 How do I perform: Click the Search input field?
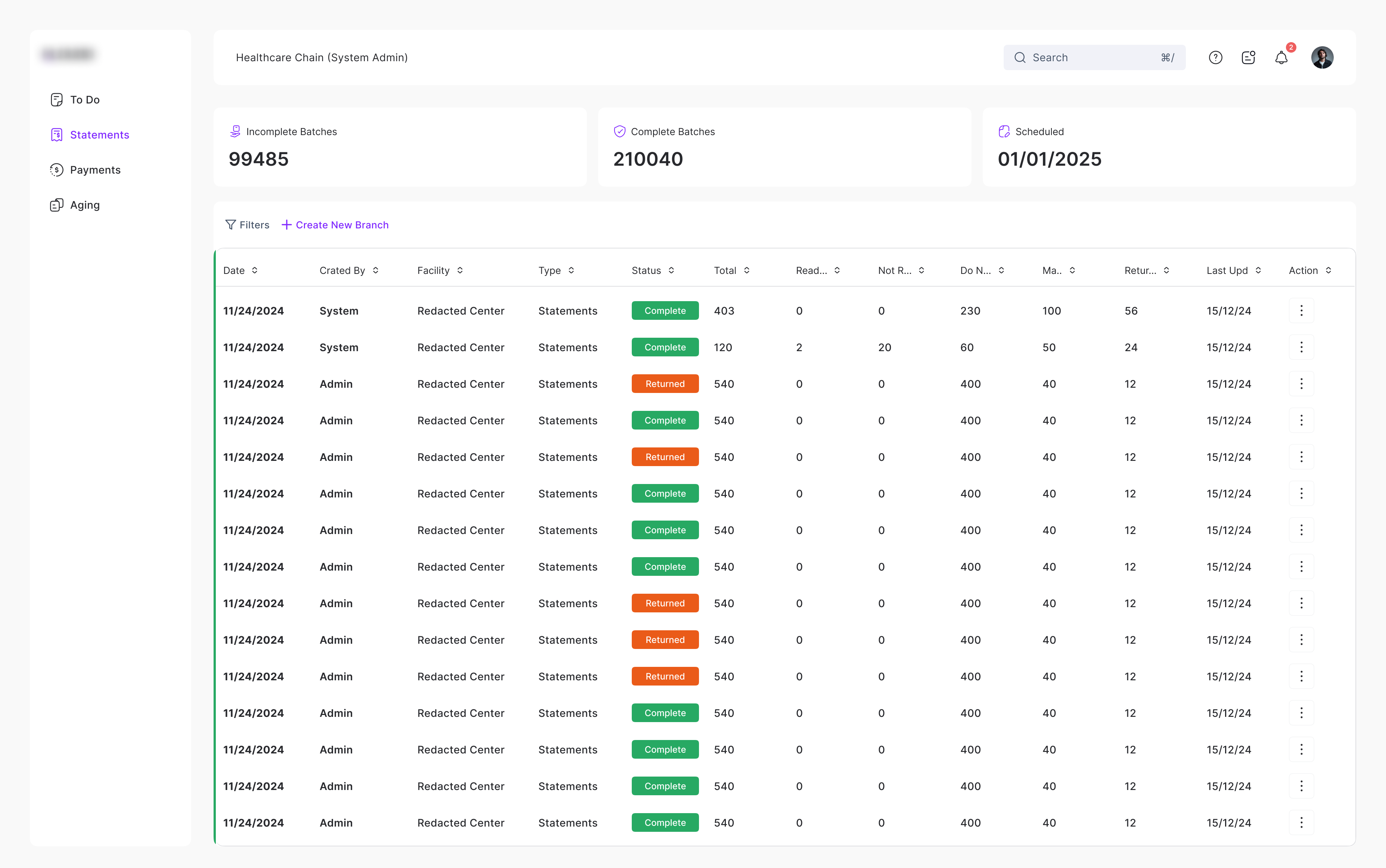pos(1094,57)
